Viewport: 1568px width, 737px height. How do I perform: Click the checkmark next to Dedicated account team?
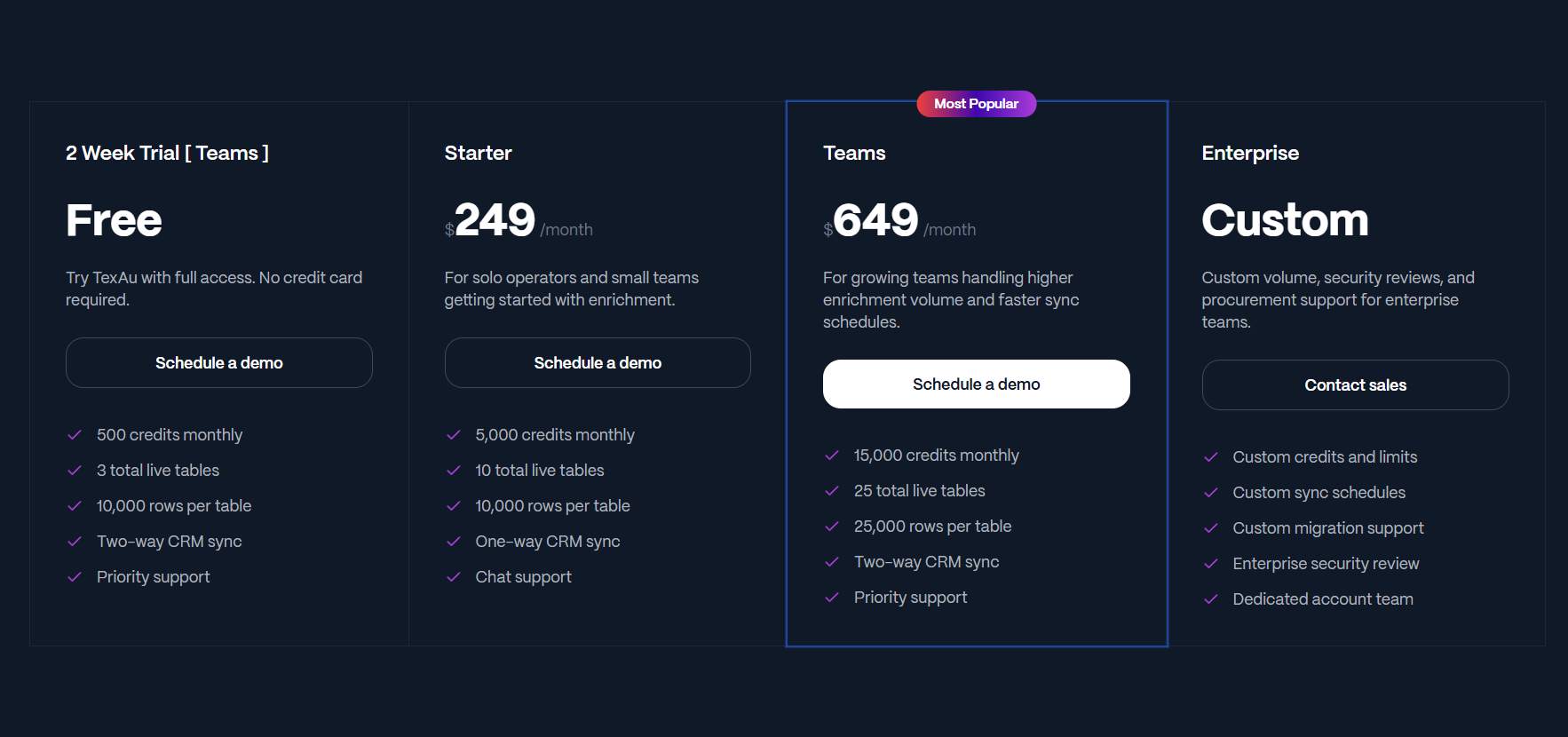[1210, 598]
